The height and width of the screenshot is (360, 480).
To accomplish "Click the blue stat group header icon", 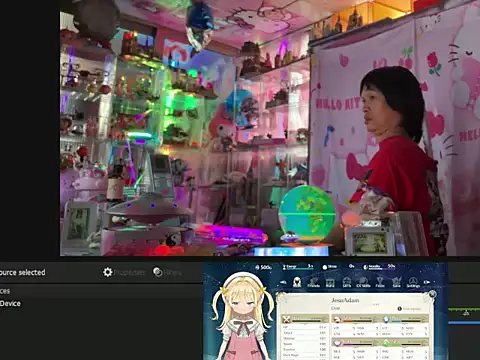I will [x=386, y=320].
